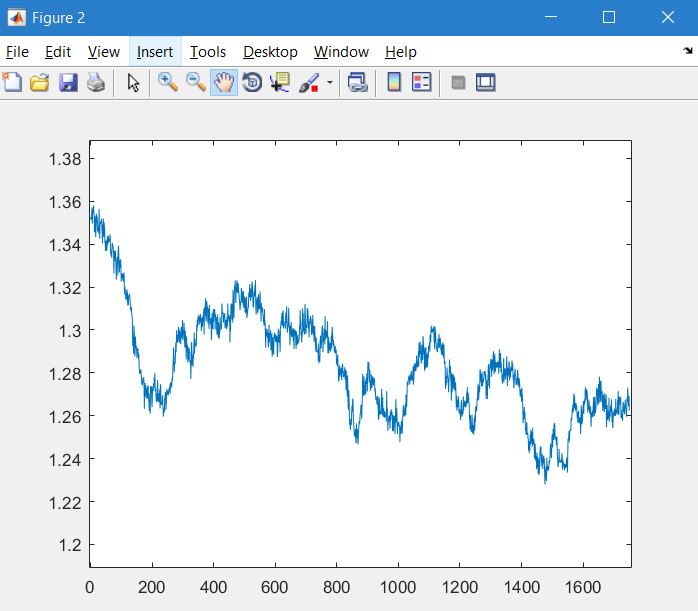Click the x-axis label 400
Viewport: 698px width, 611px height.
pos(213,587)
